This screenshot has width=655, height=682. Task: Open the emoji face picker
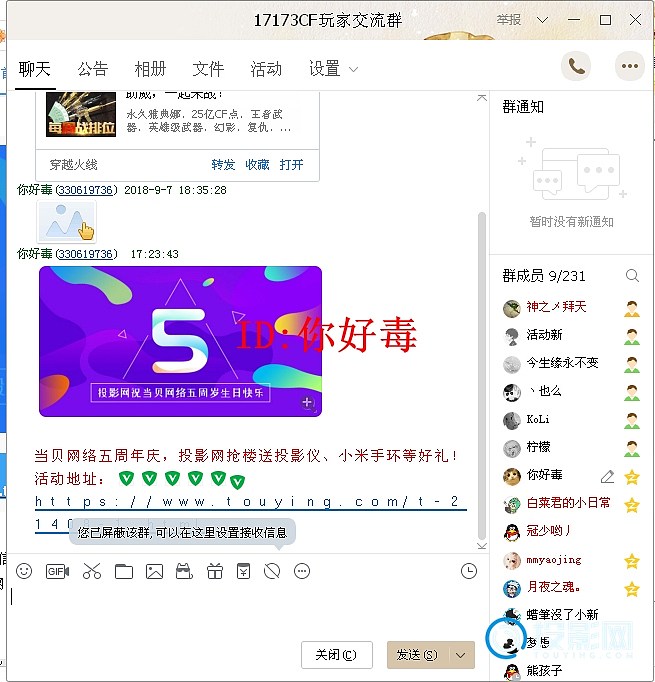pos(24,571)
